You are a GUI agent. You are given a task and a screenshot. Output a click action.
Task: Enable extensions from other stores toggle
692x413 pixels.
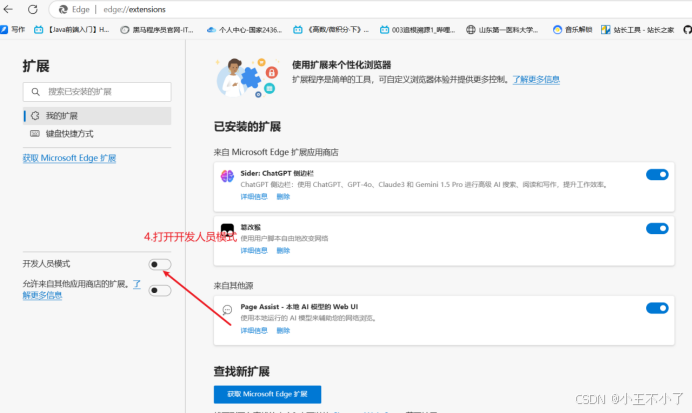click(x=160, y=290)
